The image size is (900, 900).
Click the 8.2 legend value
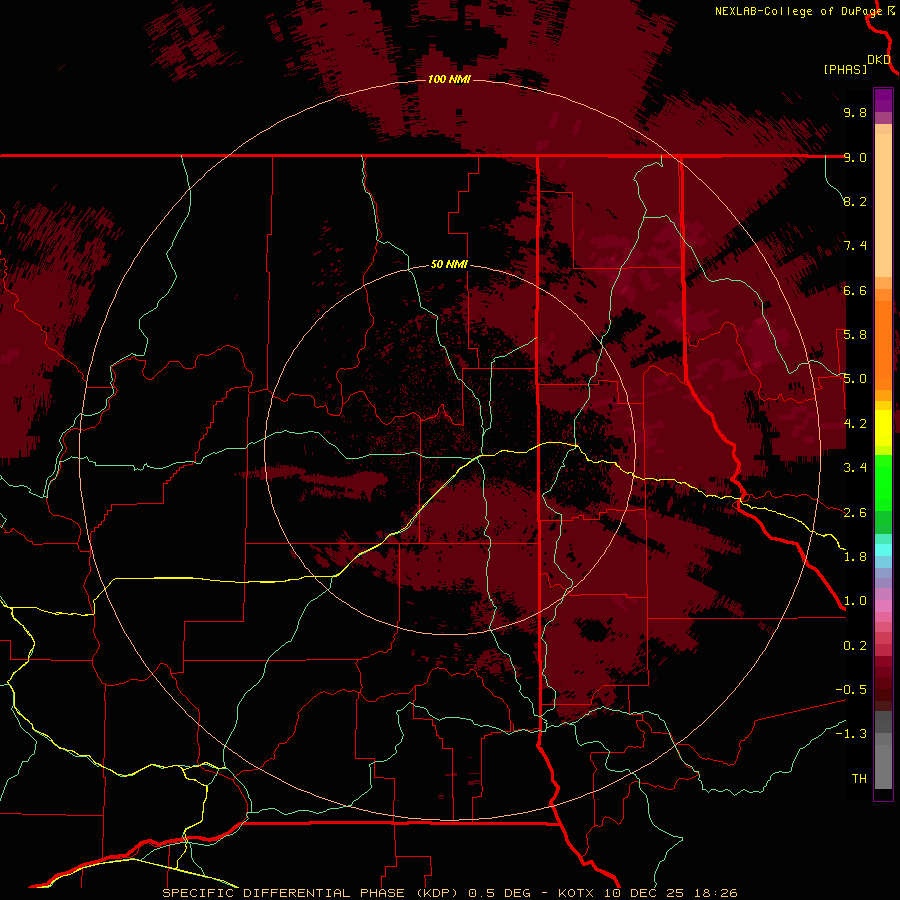click(855, 201)
